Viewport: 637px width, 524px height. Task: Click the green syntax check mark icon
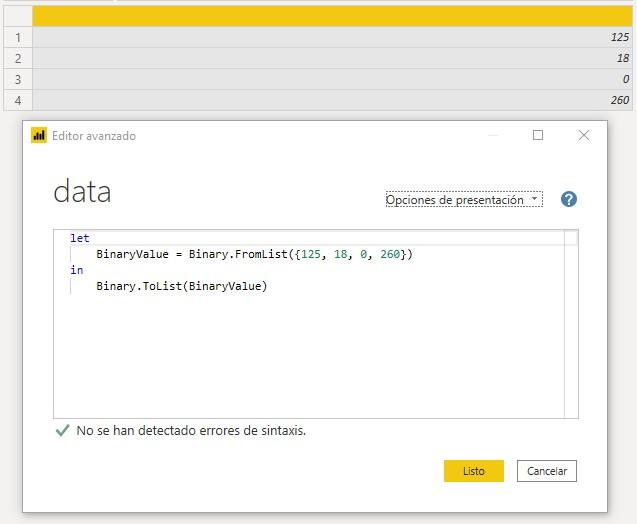(x=63, y=431)
